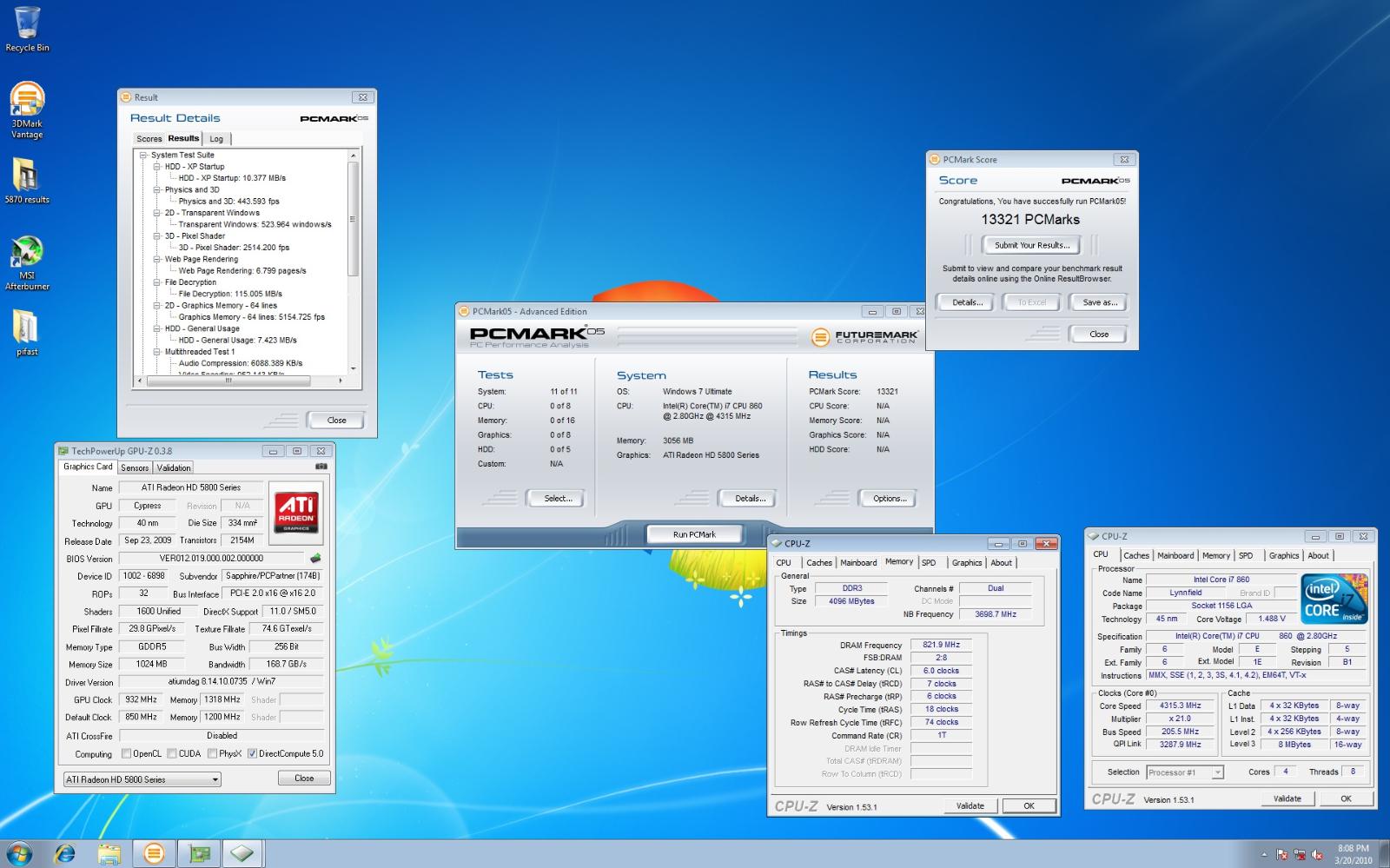Image resolution: width=1390 pixels, height=868 pixels.
Task: Open Mainboard tab in CPU-Z memory window
Action: point(858,563)
